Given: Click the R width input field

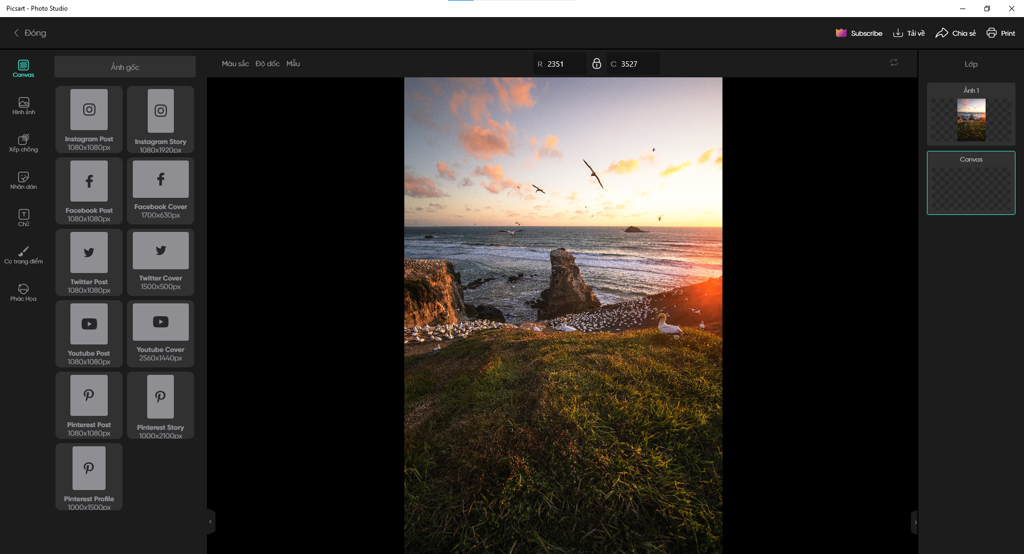Looking at the screenshot, I should (560, 63).
